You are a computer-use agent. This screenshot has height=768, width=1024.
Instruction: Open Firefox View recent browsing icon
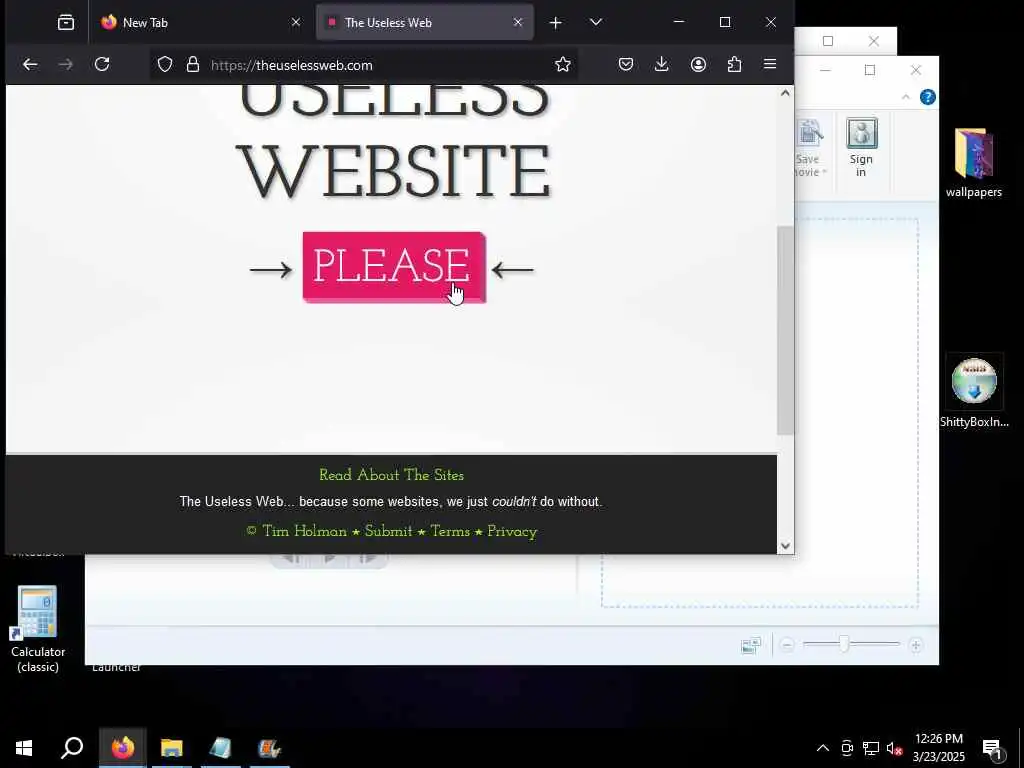coord(66,22)
